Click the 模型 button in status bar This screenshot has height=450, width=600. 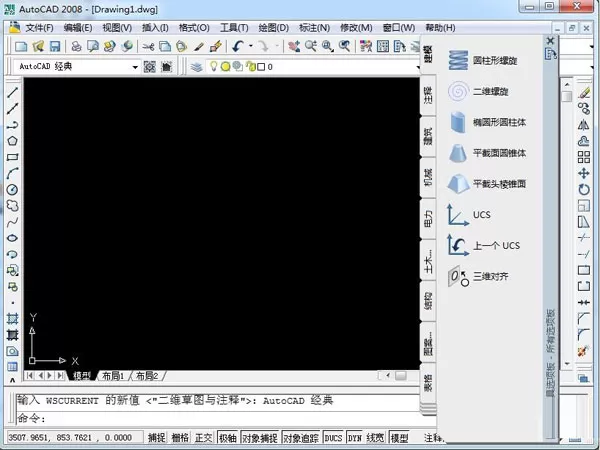399,437
